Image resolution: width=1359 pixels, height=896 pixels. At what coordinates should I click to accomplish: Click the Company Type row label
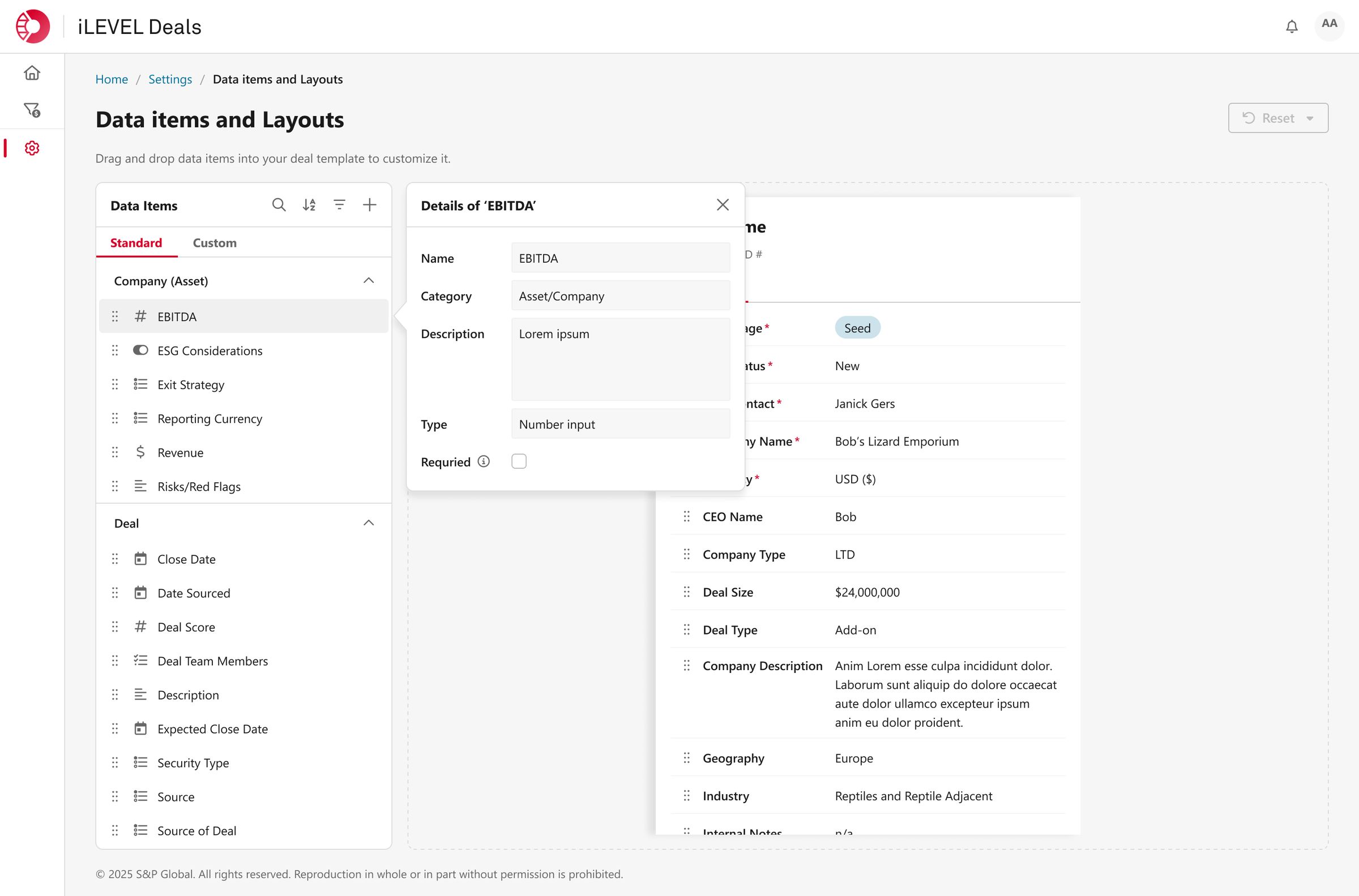coord(743,554)
